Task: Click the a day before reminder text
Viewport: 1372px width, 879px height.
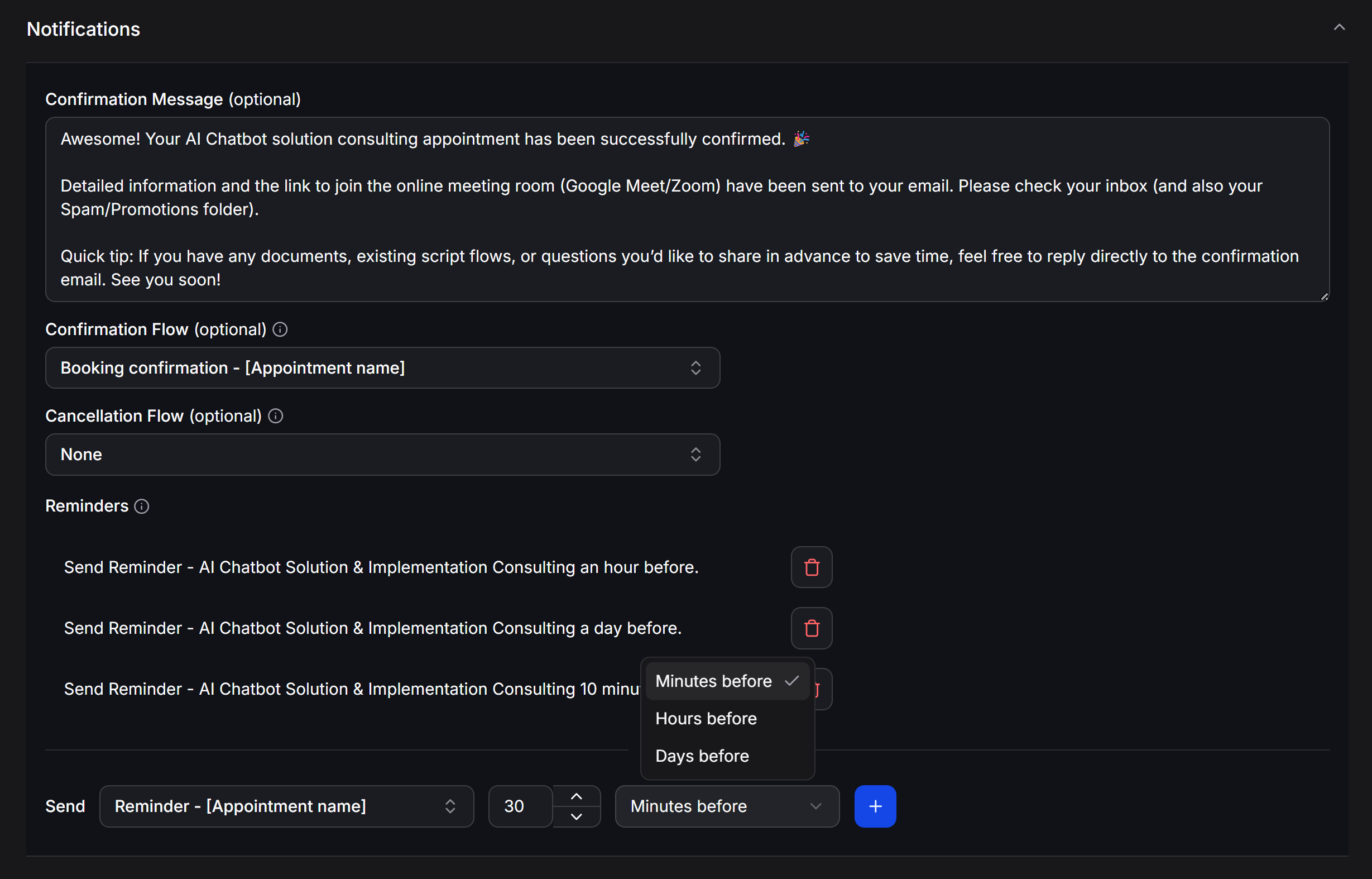Action: click(372, 628)
